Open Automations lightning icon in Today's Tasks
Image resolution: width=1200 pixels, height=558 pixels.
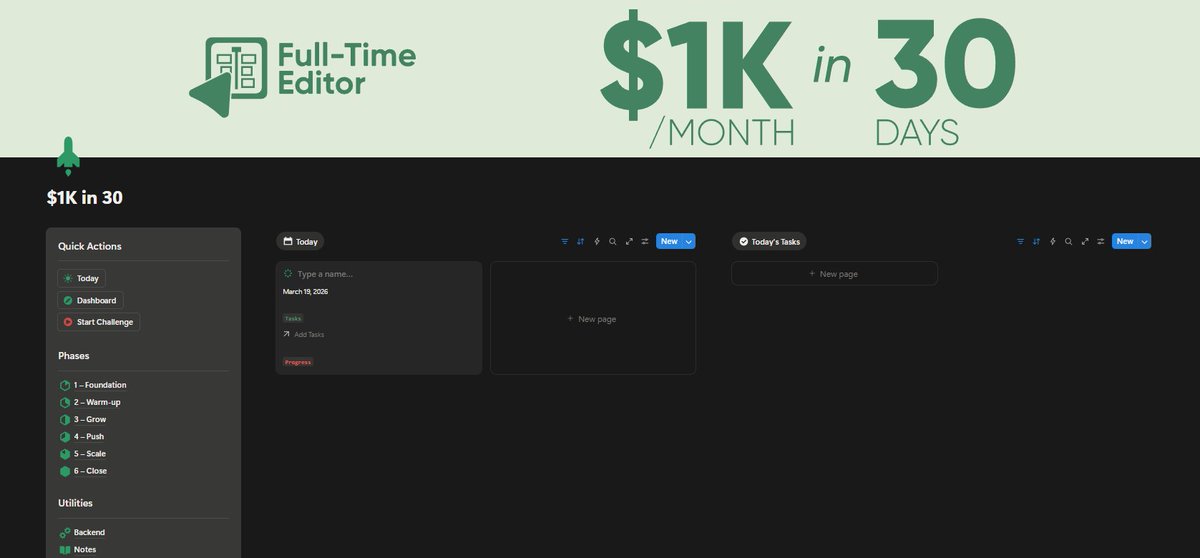[1053, 241]
